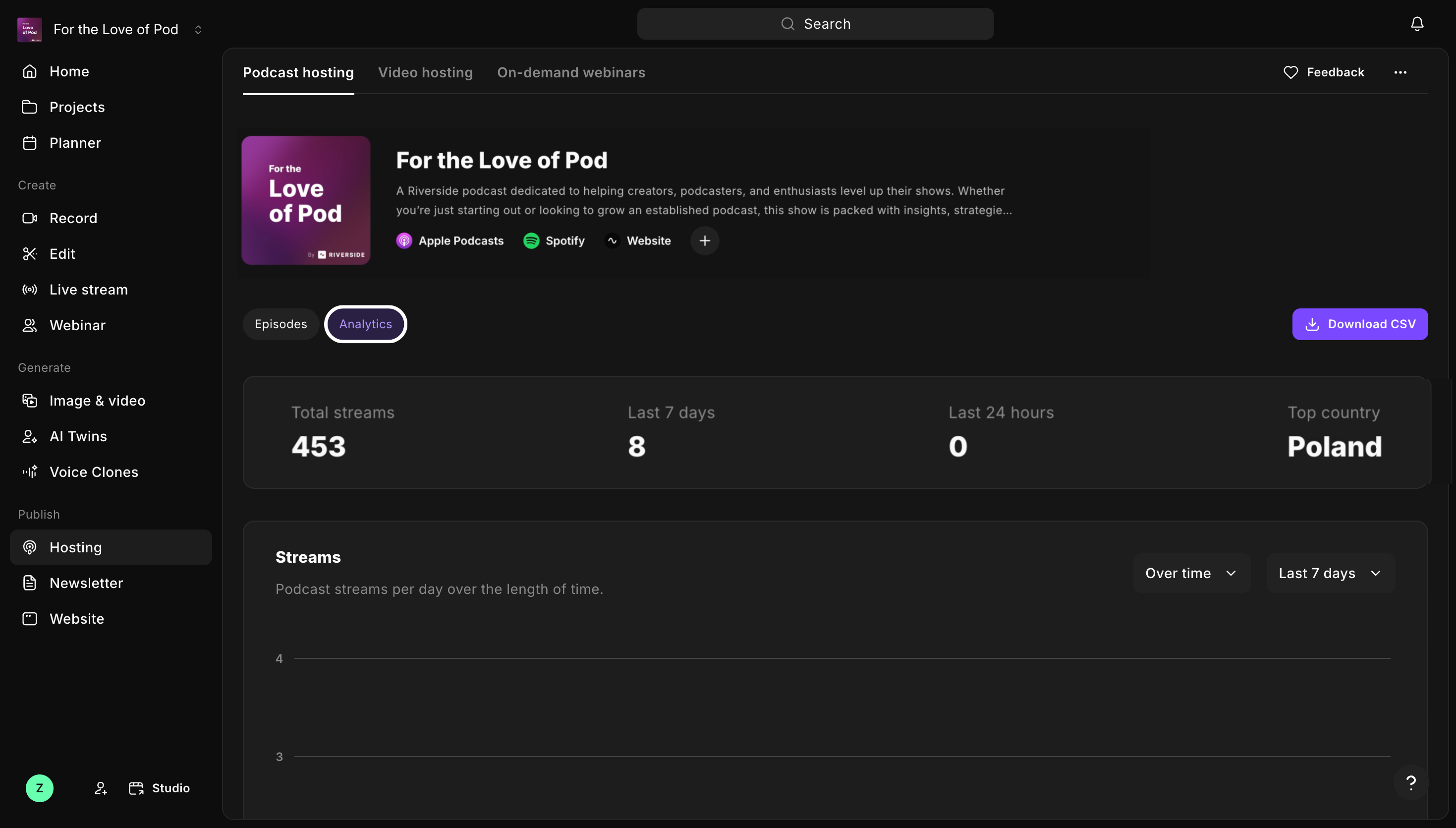Switch to On-demand webinars tab
This screenshot has width=1456, height=828.
pos(571,73)
